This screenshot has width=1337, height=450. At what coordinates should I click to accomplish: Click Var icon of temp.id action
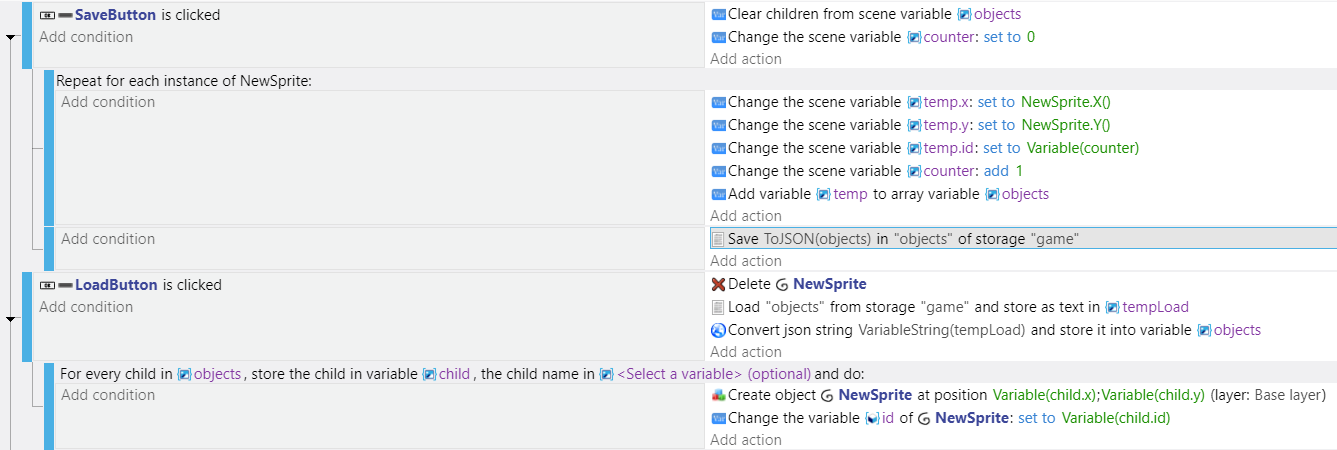point(718,148)
